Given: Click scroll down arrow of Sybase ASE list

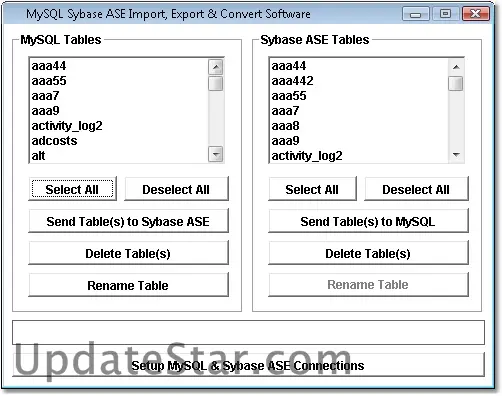Looking at the screenshot, I should point(456,154).
